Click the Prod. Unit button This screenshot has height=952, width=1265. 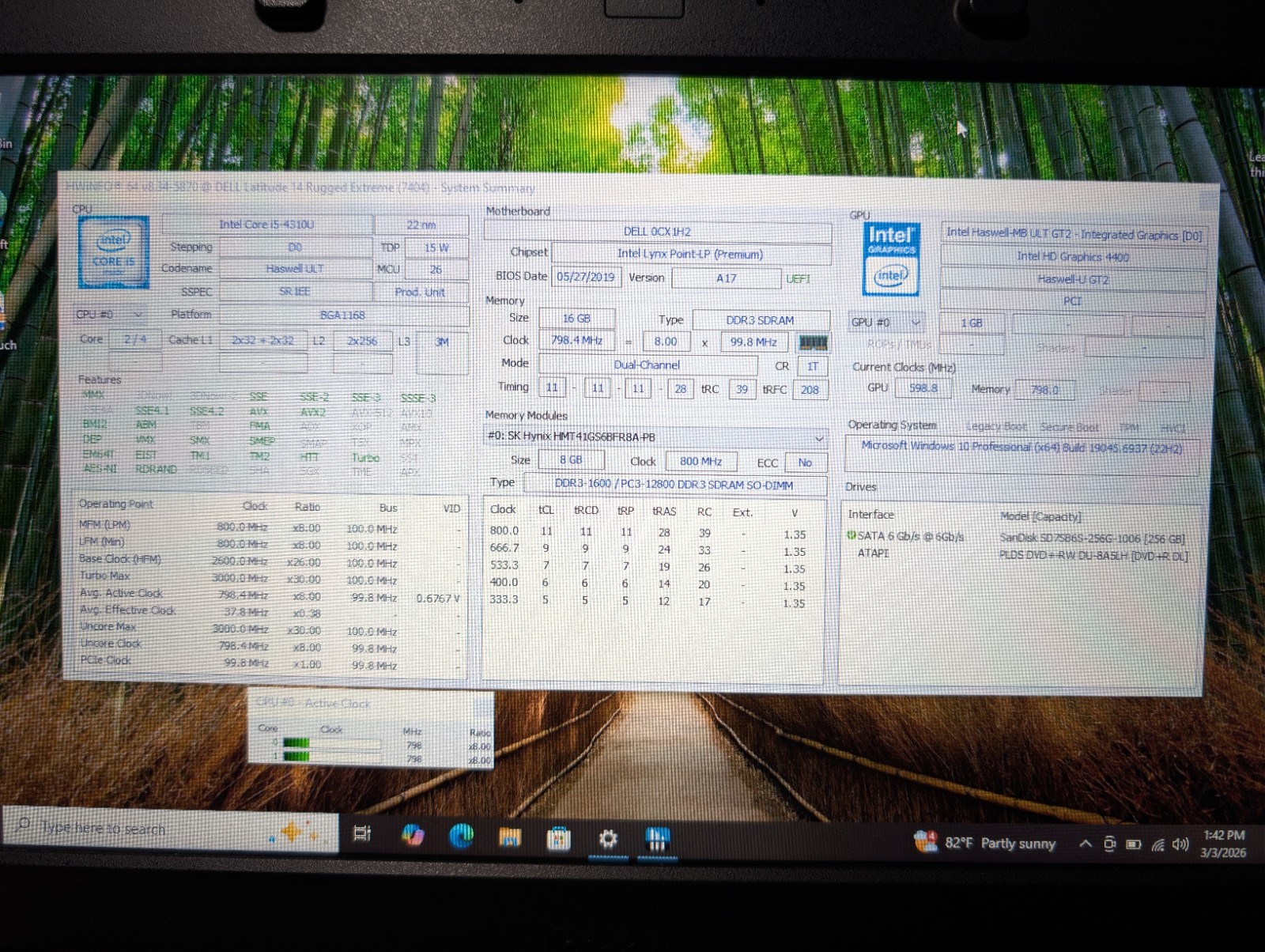pyautogui.click(x=420, y=292)
